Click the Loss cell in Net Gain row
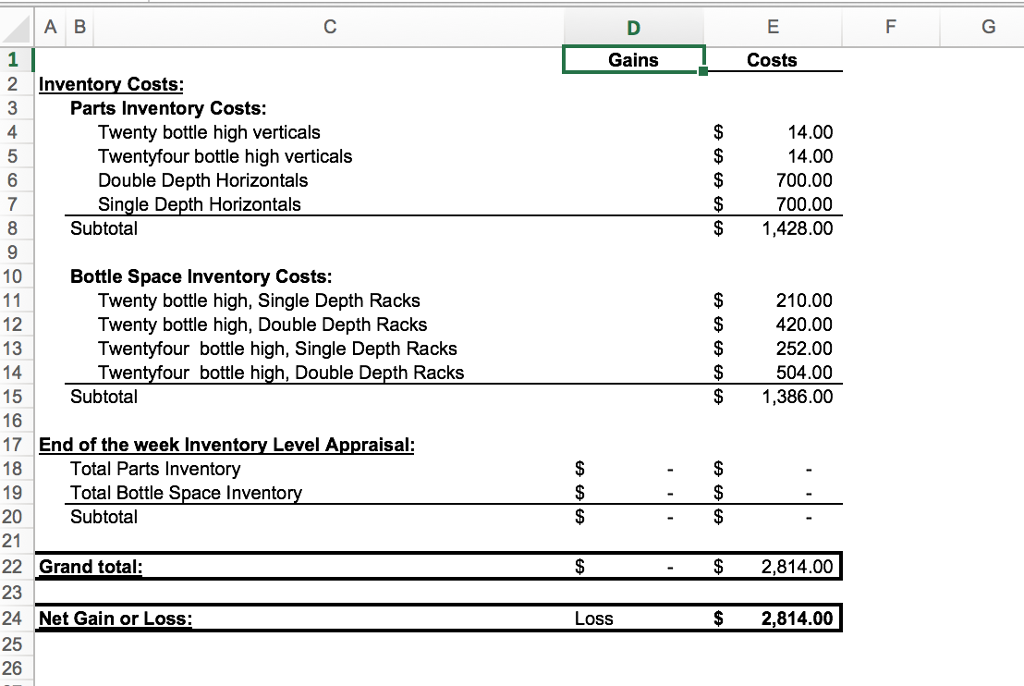The image size is (1024, 686). [x=594, y=619]
